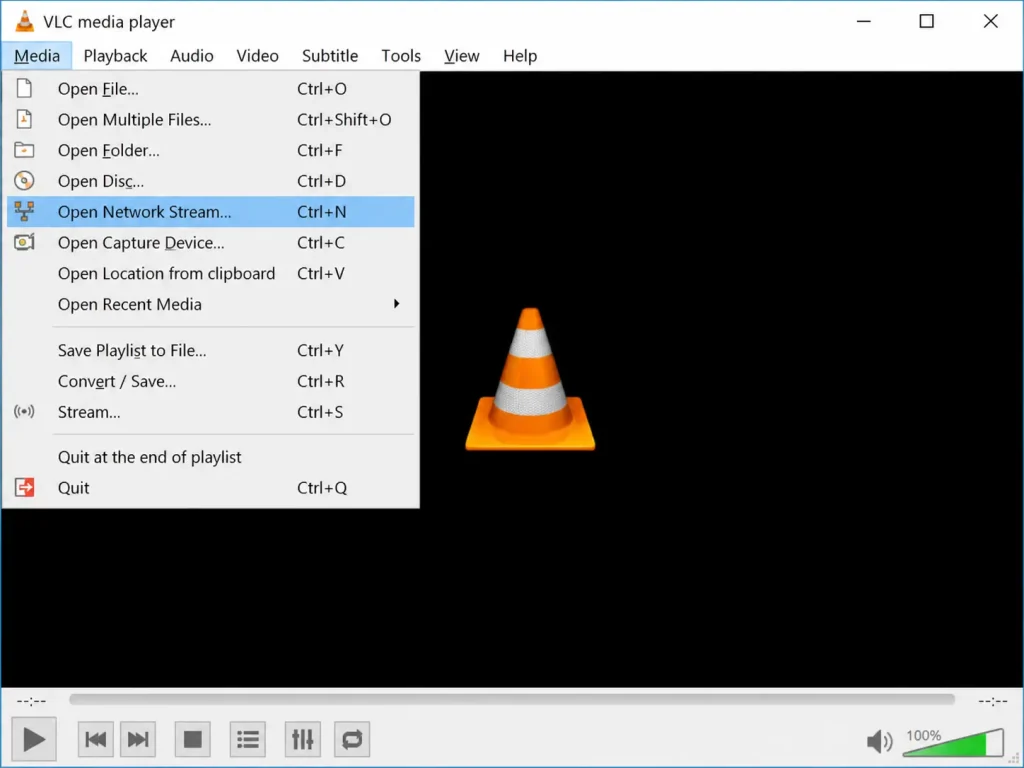This screenshot has height=768, width=1024.
Task: Click the Open Disc icon
Action: coord(24,180)
